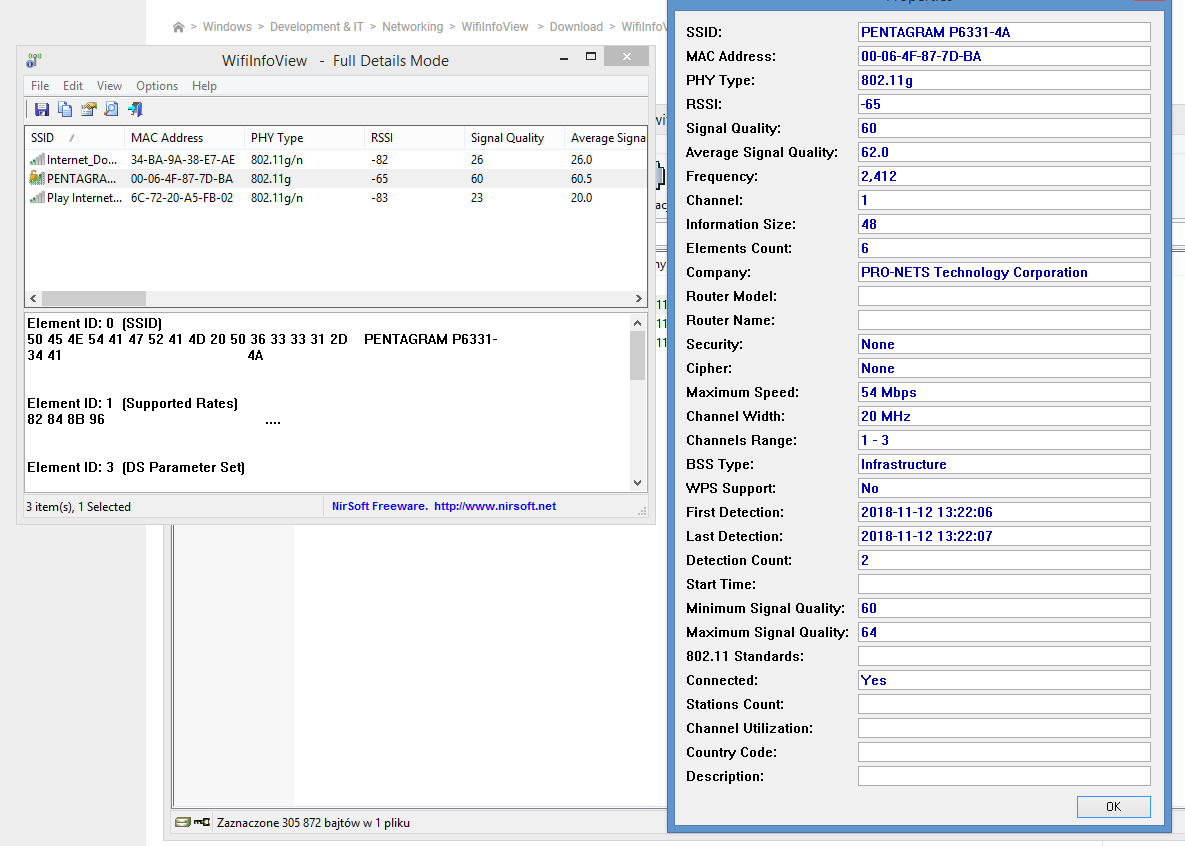Click the drive and key status bar icon
The height and width of the screenshot is (846, 1185).
(193, 823)
